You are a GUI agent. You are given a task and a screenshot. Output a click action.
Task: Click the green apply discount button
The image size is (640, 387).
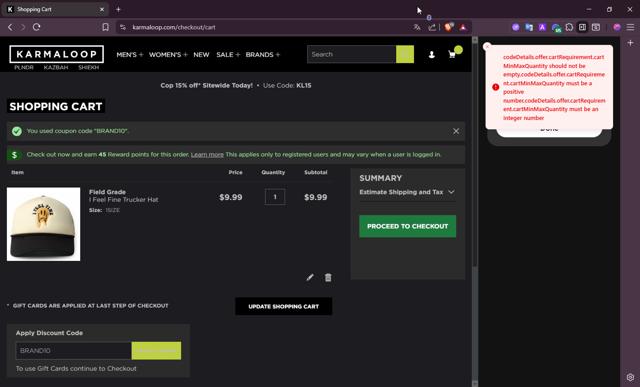click(x=156, y=351)
